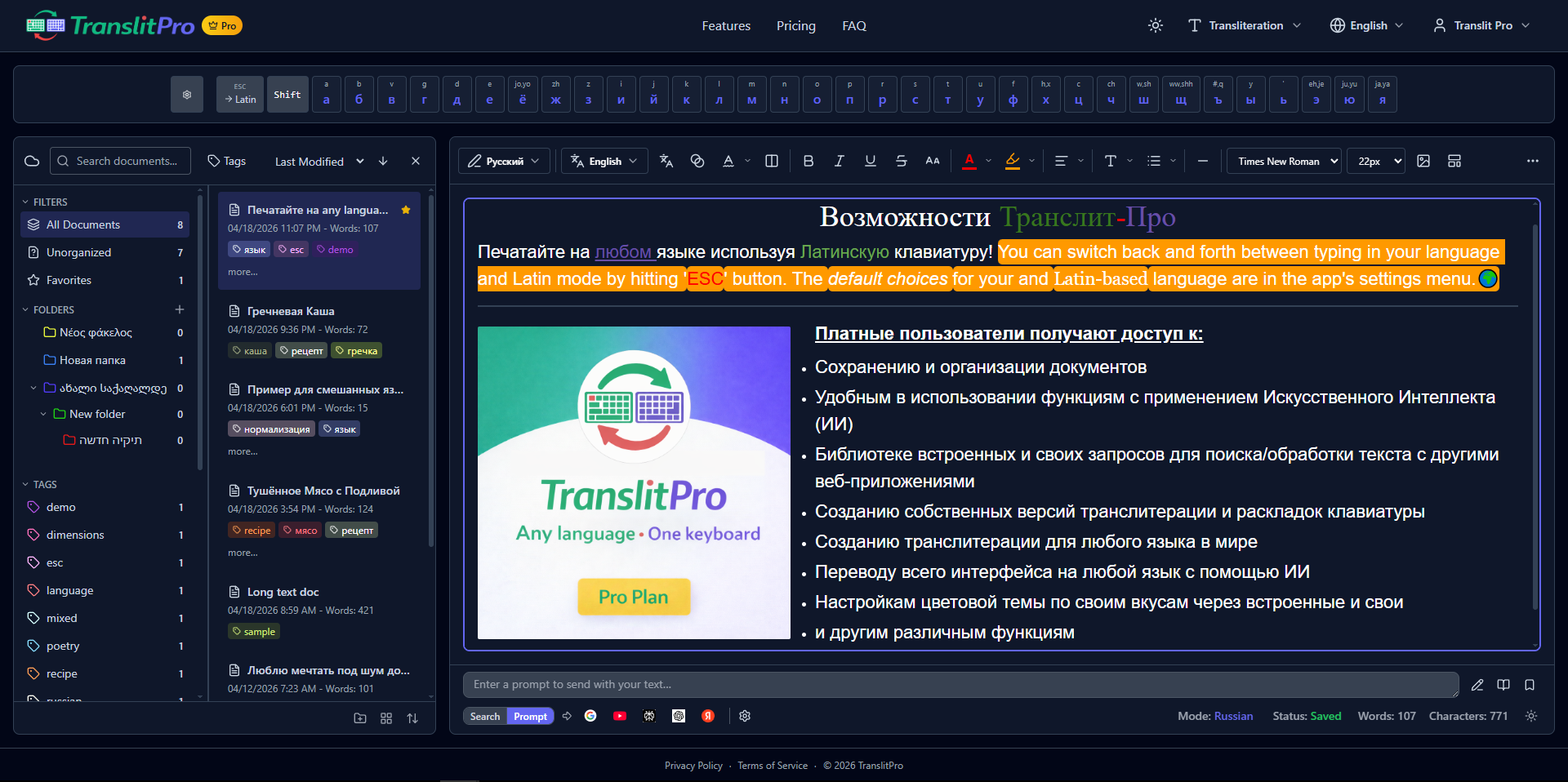This screenshot has width=1568, height=782.
Task: Insert an image into the document
Action: click(x=1423, y=161)
